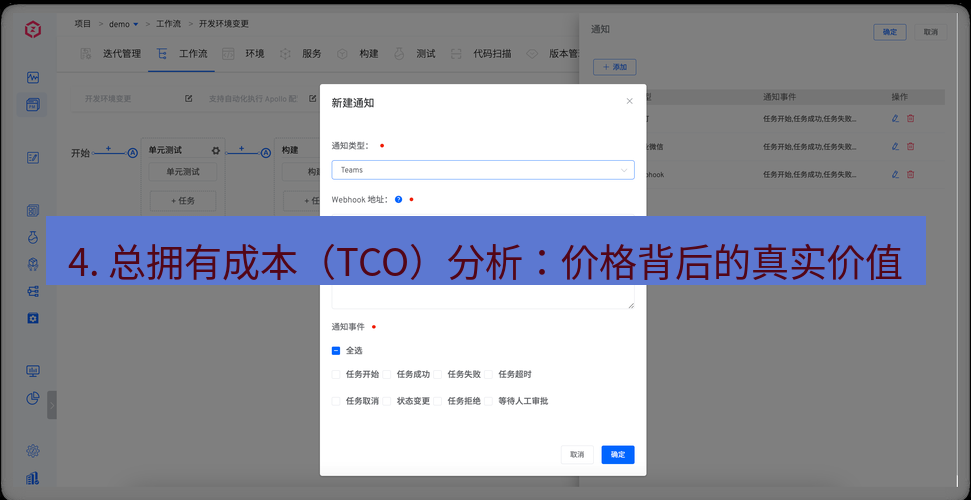This screenshot has height=500, width=971.
Task: Click the 单元测试 task box
Action: [x=183, y=172]
